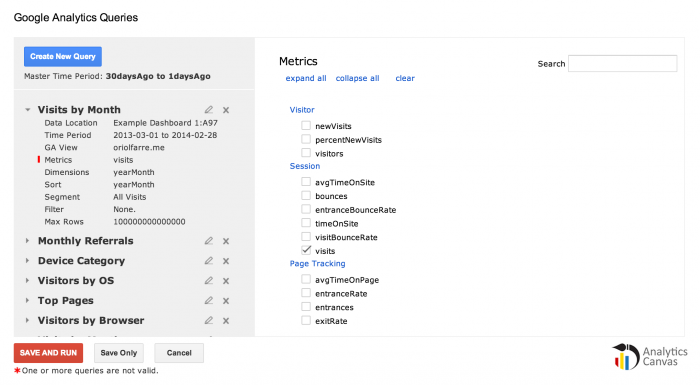Screen dimensions: 700x385
Task: Check the entrances metric
Action: [306, 306]
